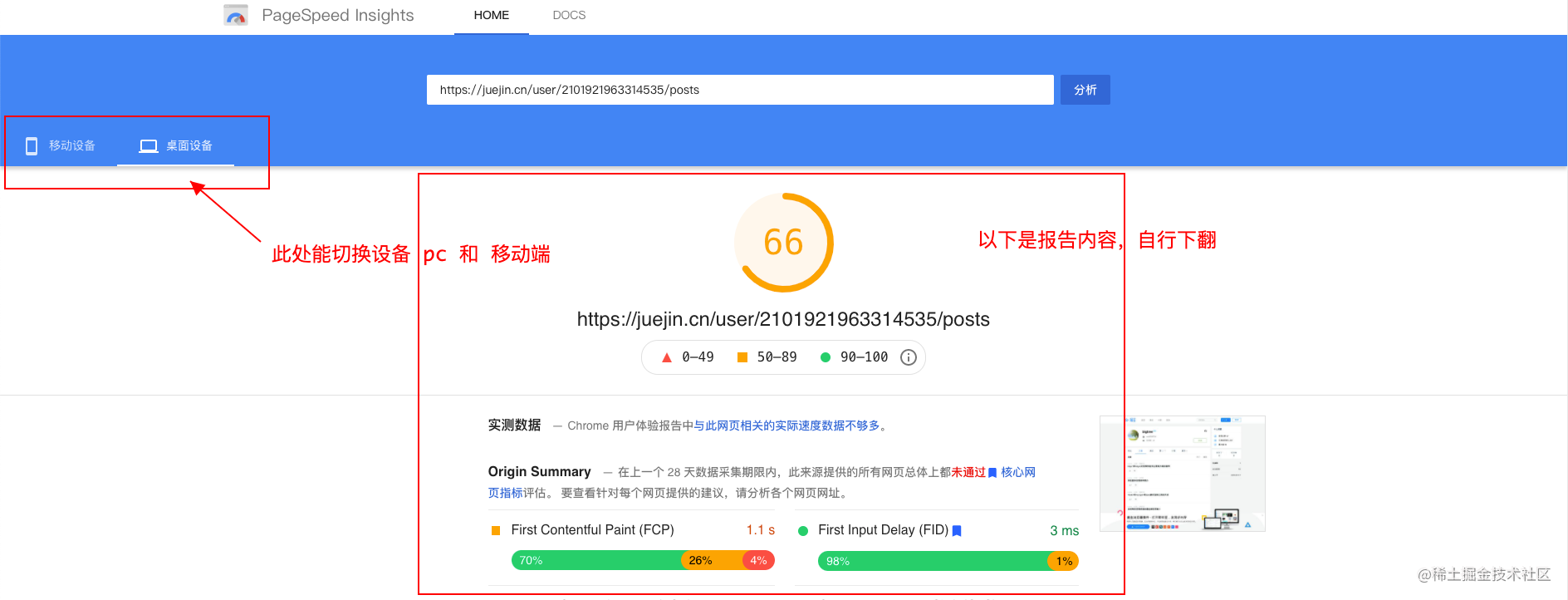Click the FID 98% green bar segment
The width and height of the screenshot is (1568, 600).
coord(933,561)
